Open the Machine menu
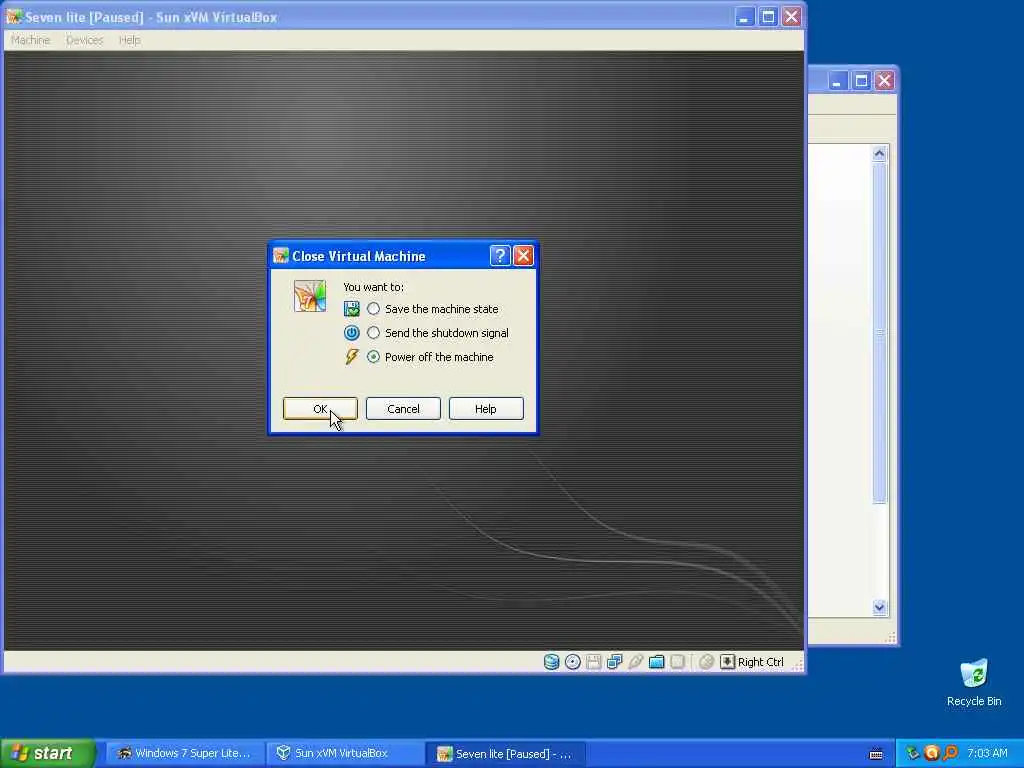Screen dimensions: 1024x768 point(30,40)
